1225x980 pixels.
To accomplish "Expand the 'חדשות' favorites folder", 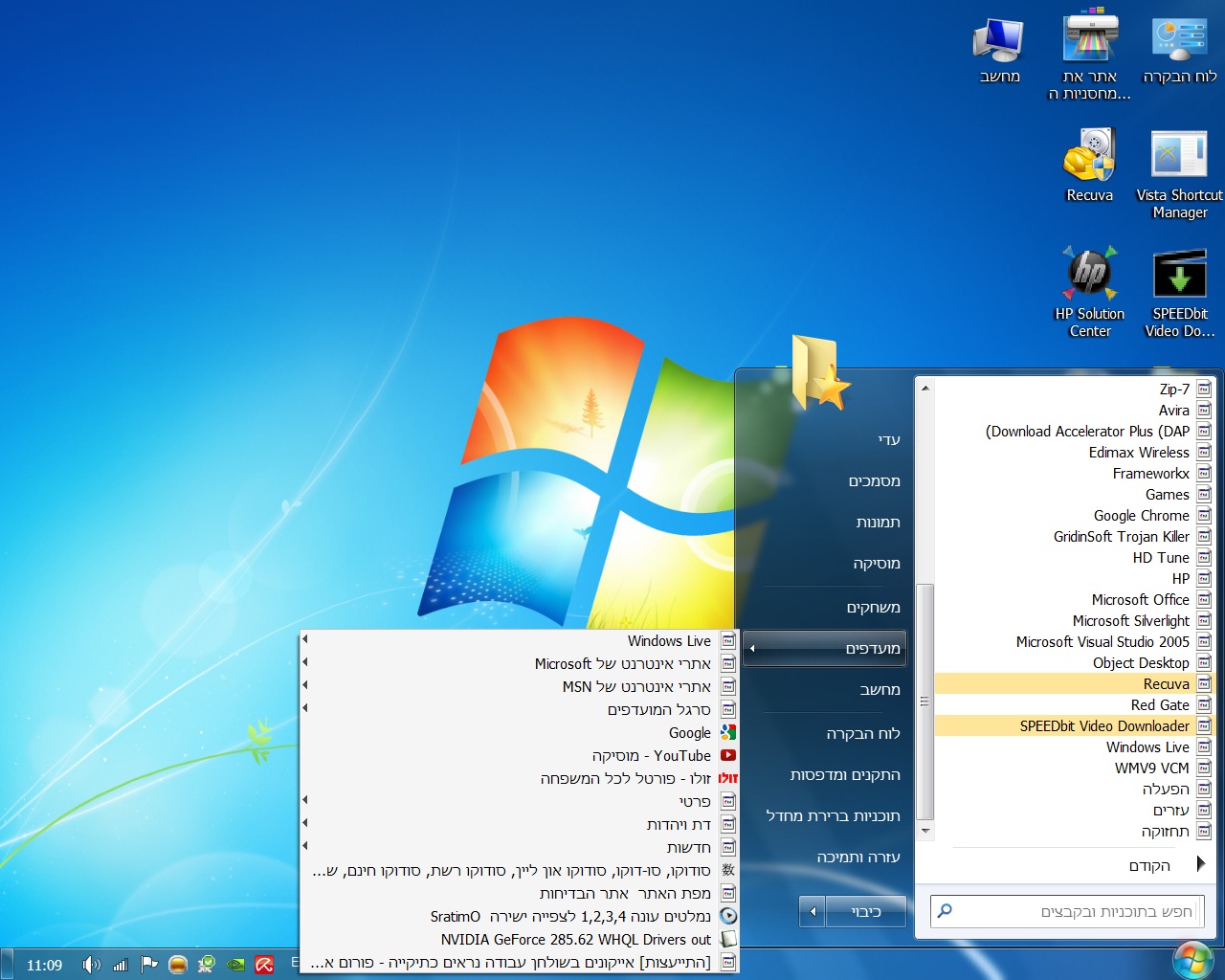I will coord(519,848).
